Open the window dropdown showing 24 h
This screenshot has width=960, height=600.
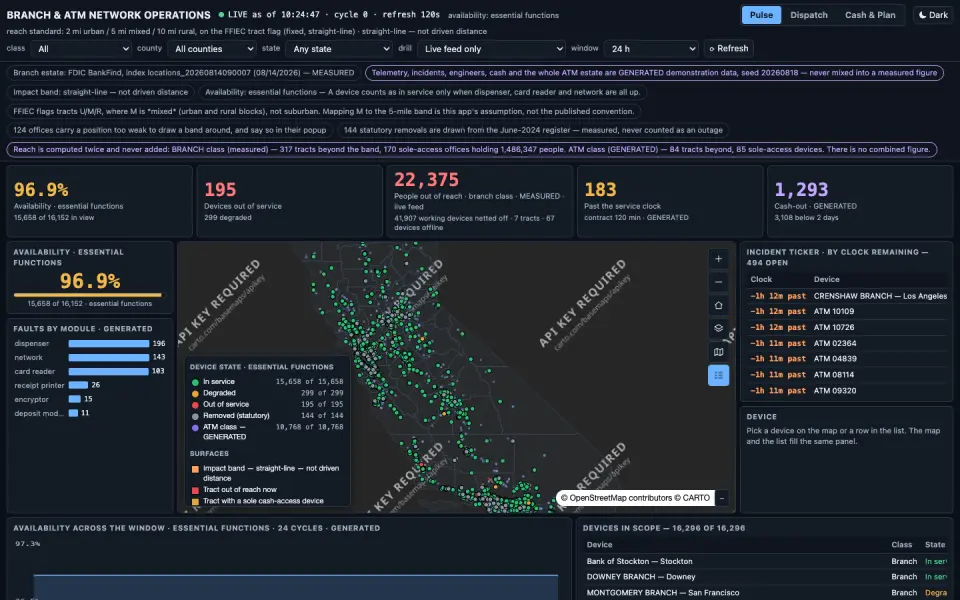click(x=651, y=48)
